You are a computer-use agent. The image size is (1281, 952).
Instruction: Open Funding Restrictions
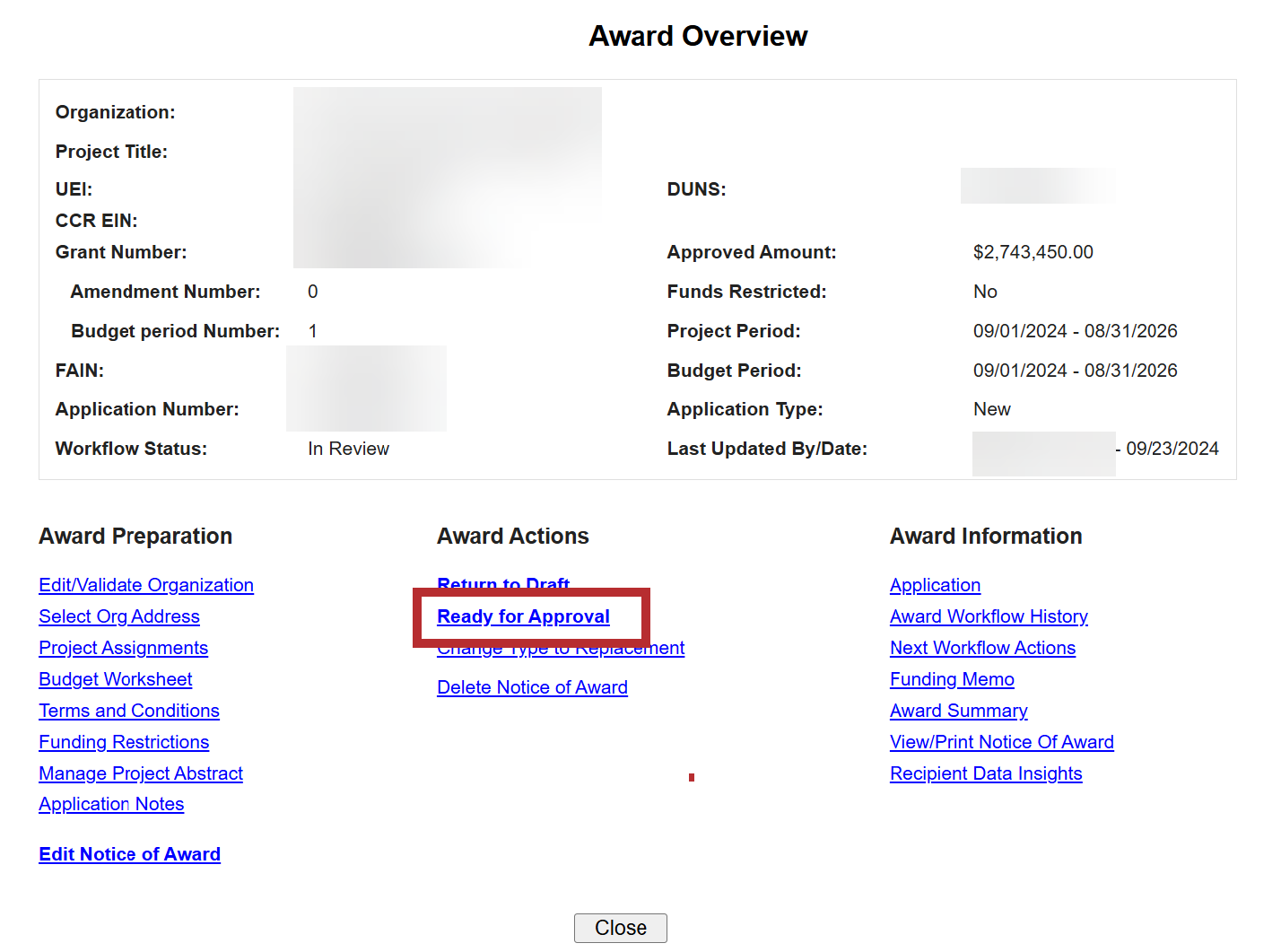pyautogui.click(x=124, y=742)
